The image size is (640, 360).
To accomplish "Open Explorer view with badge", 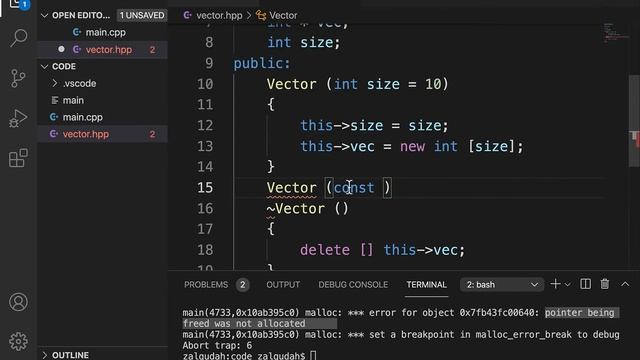I will (x=18, y=5).
